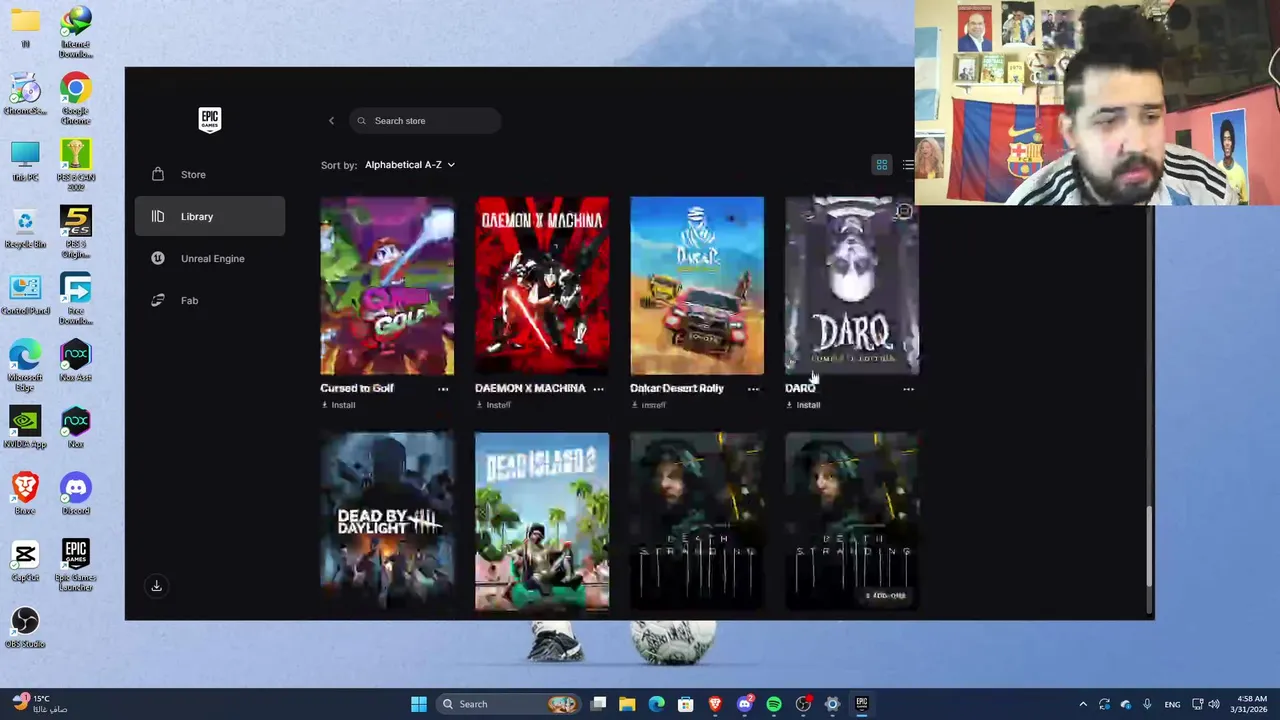The image size is (1280, 720).
Task: Click the Dakar Desert Rally title text
Action: click(677, 388)
